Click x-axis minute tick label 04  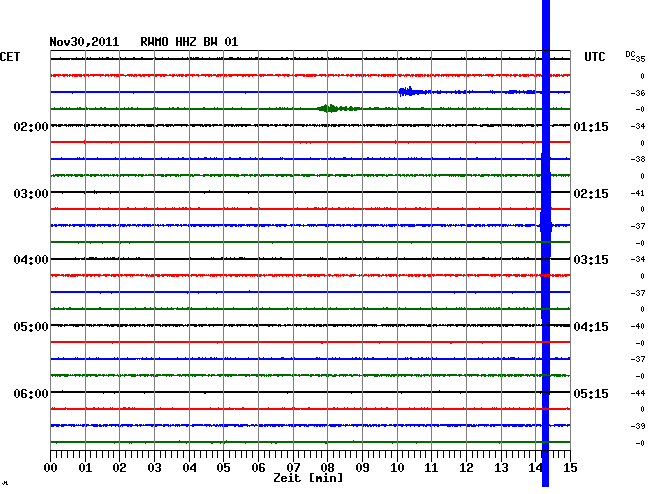(x=189, y=467)
